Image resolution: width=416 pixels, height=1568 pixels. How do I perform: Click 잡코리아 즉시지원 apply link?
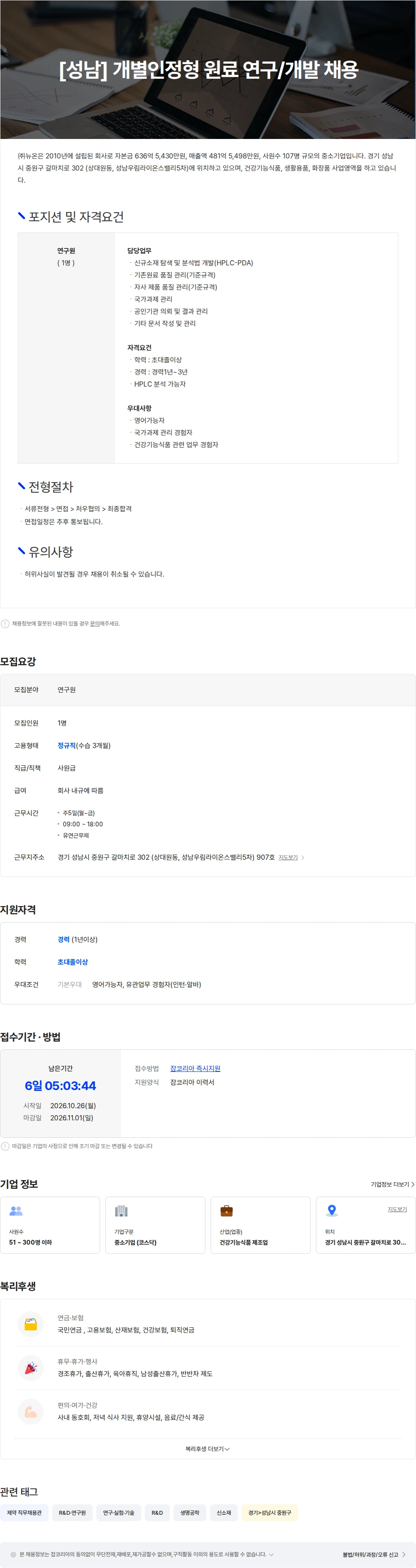point(195,1068)
